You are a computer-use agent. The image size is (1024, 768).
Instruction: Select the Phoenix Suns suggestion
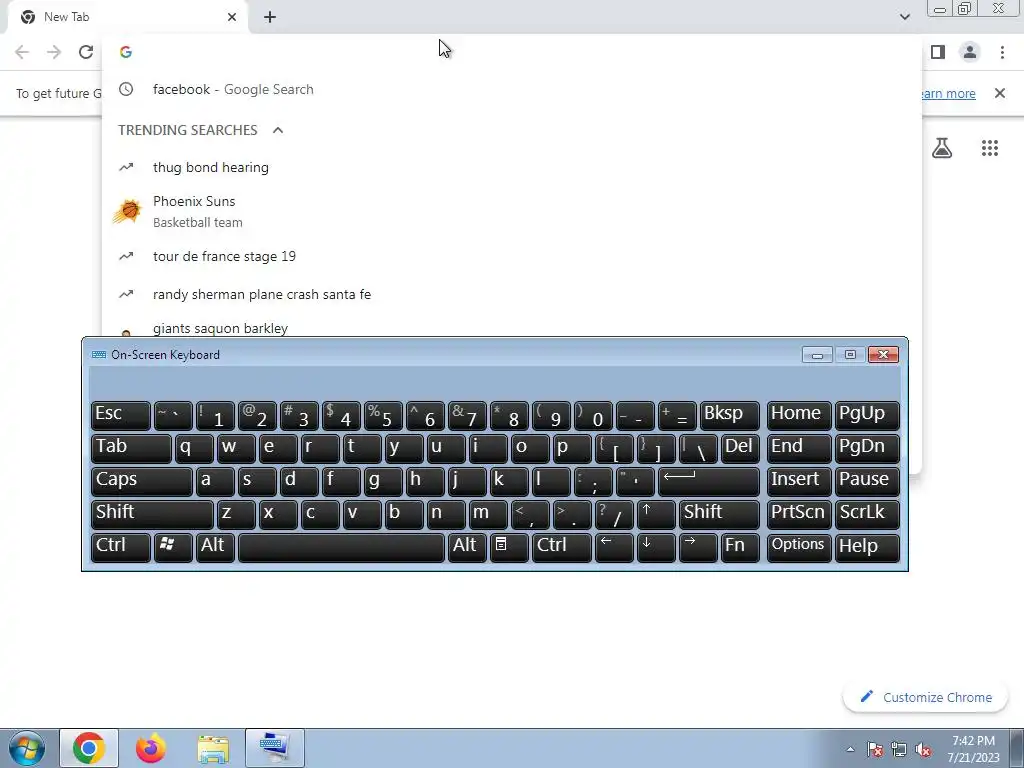(x=512, y=212)
